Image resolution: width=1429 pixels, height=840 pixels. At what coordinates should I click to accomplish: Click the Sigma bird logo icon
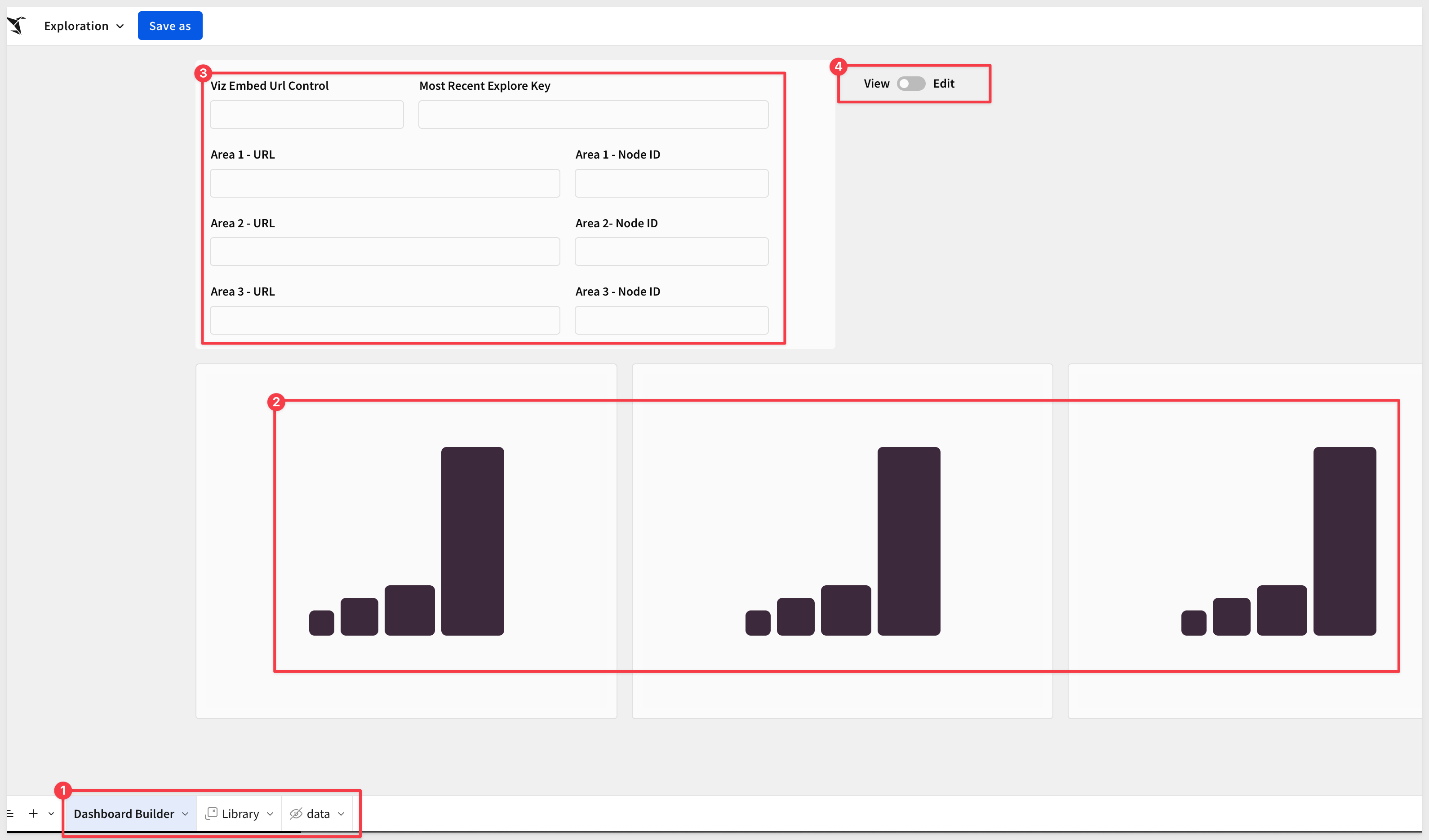click(x=17, y=26)
